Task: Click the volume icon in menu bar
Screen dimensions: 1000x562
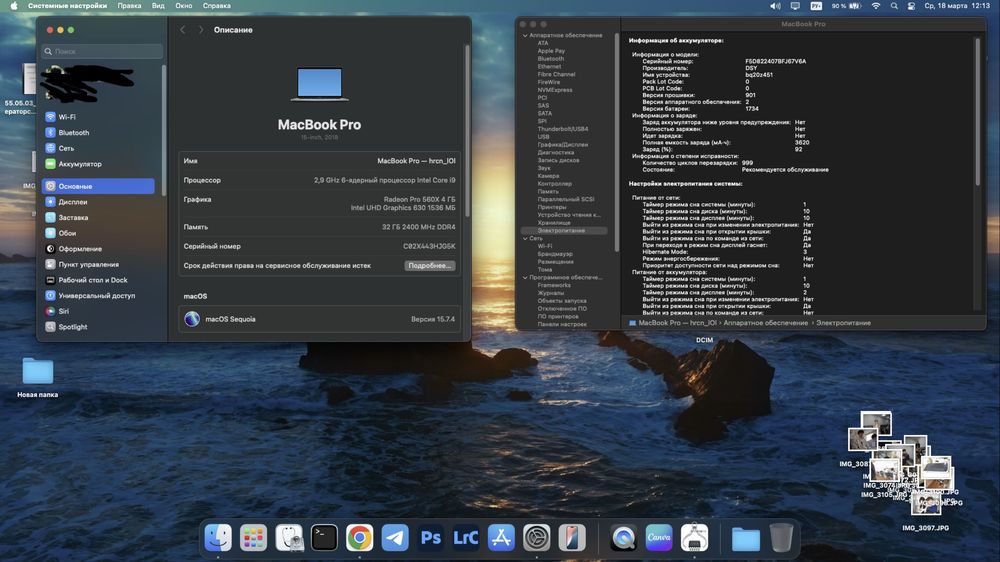Action: [x=775, y=6]
